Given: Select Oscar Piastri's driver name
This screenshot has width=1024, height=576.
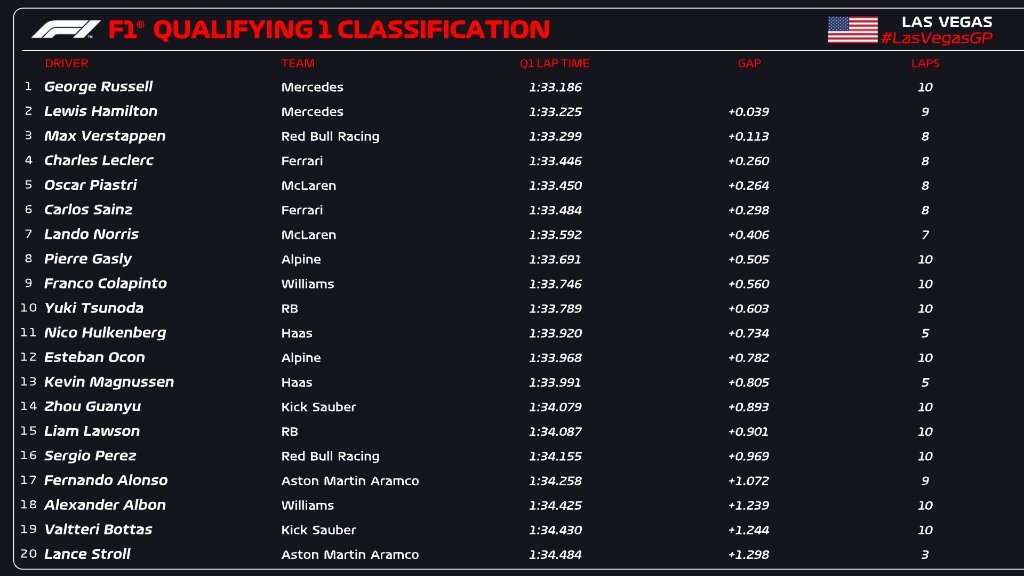Looking at the screenshot, I should point(90,185).
